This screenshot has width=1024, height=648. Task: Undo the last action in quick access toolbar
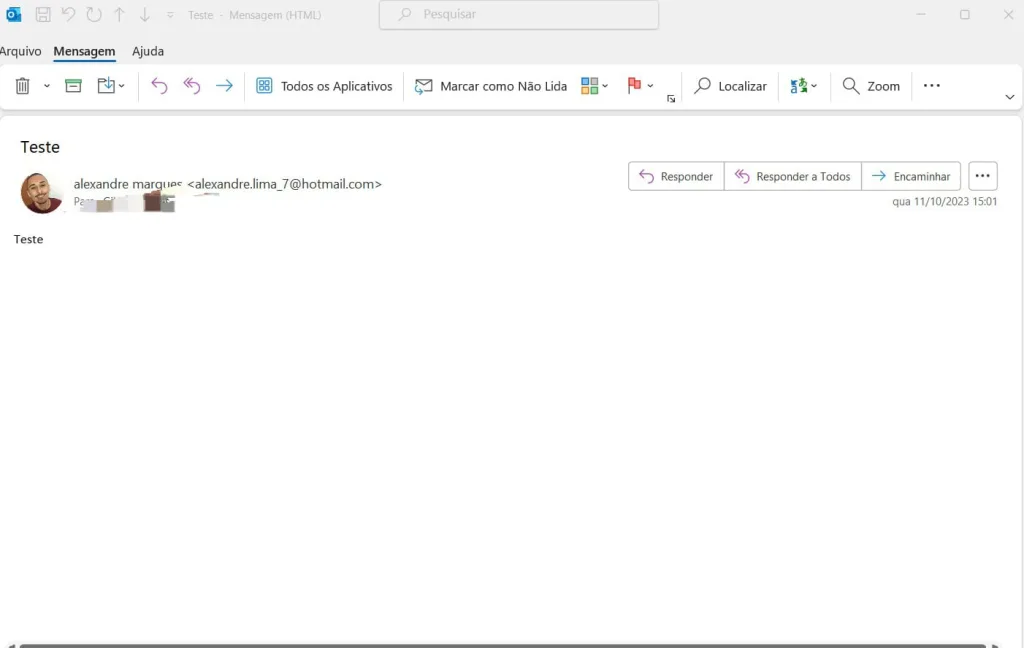pos(66,15)
